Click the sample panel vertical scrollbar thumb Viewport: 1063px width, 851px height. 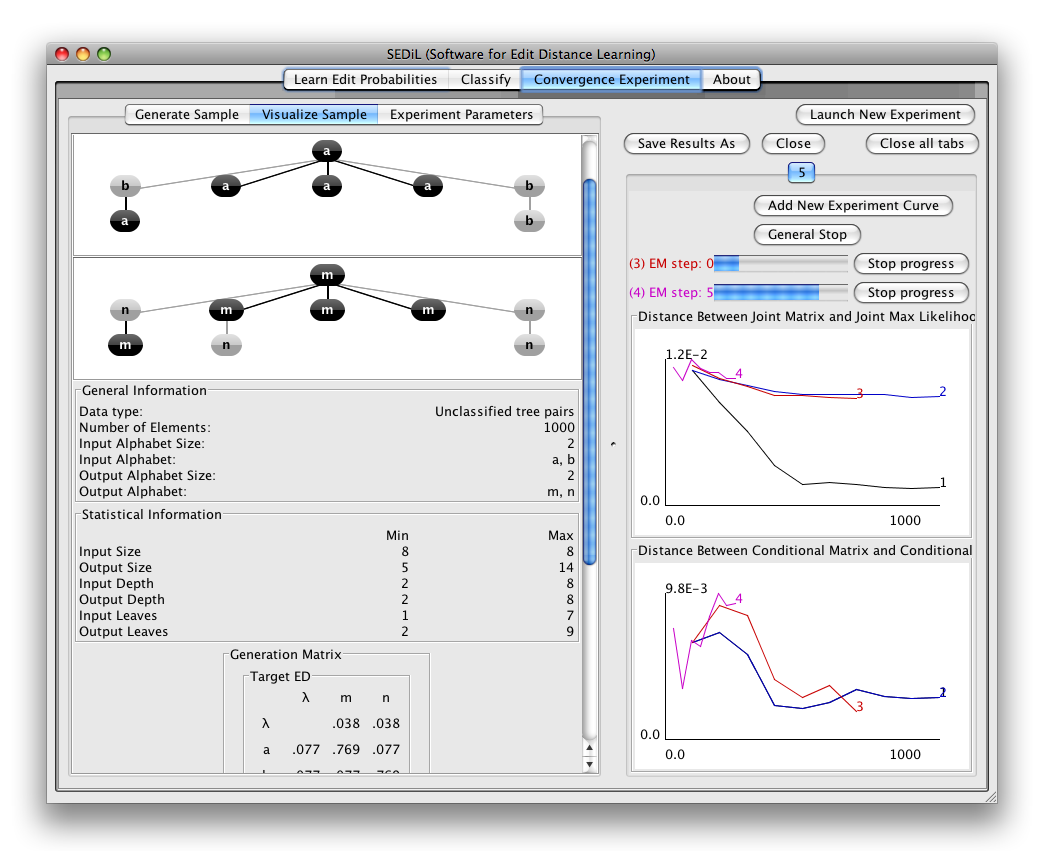(x=590, y=372)
